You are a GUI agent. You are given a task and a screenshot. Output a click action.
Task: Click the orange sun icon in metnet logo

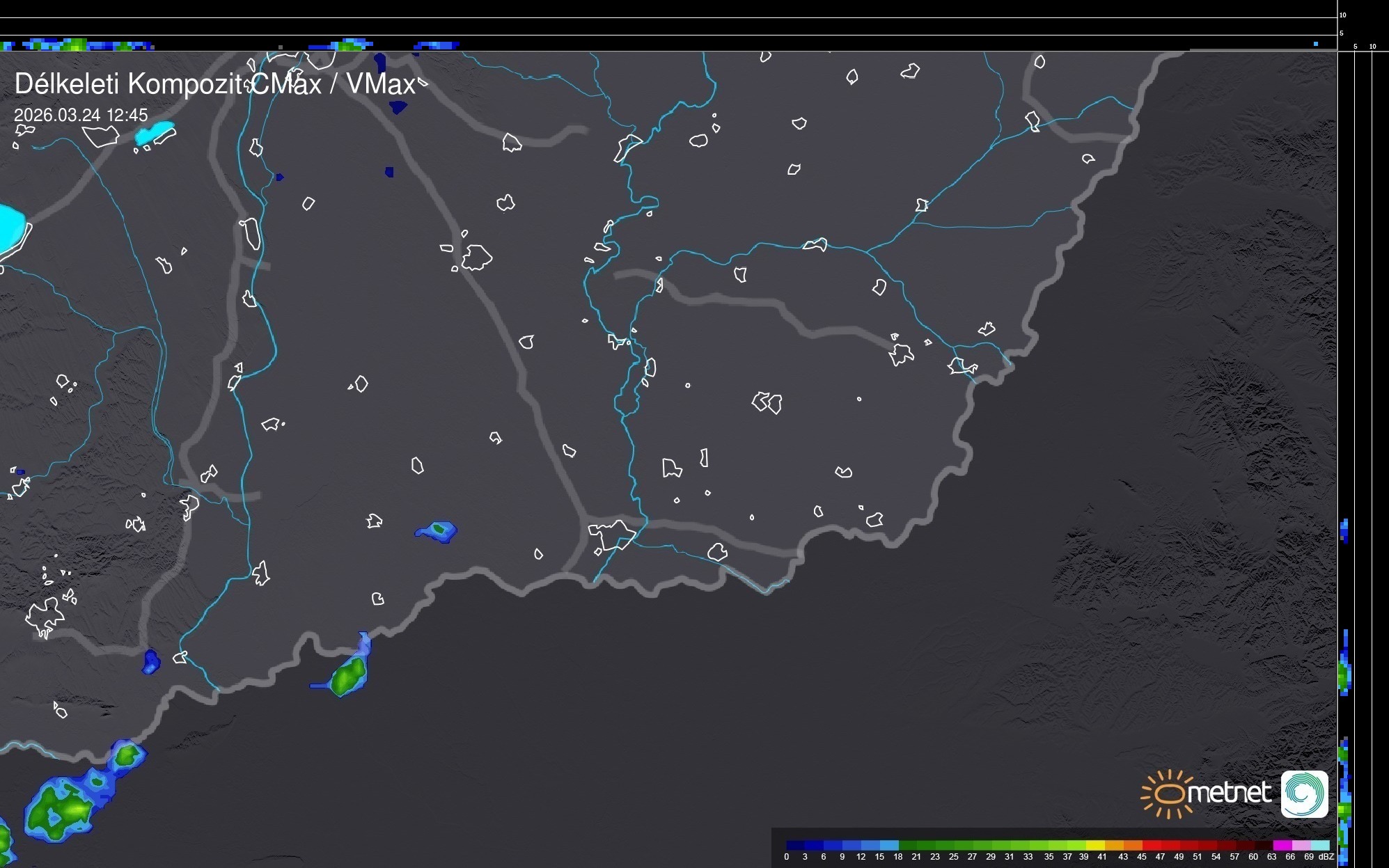click(1168, 794)
